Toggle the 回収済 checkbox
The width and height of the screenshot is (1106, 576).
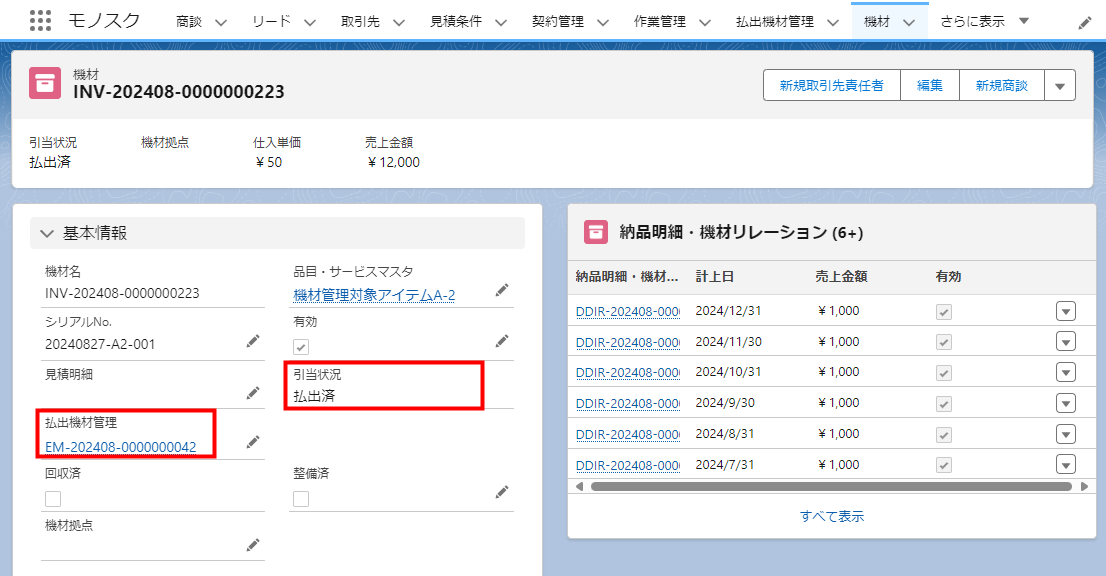point(53,498)
